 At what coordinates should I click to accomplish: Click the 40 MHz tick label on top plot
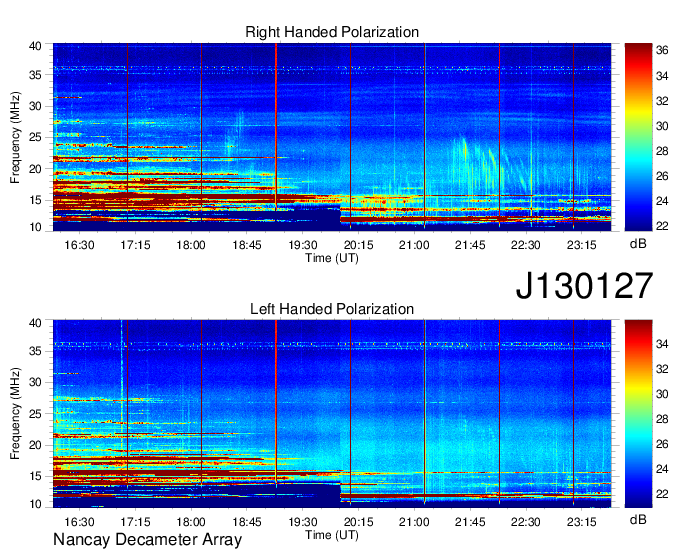click(36, 46)
